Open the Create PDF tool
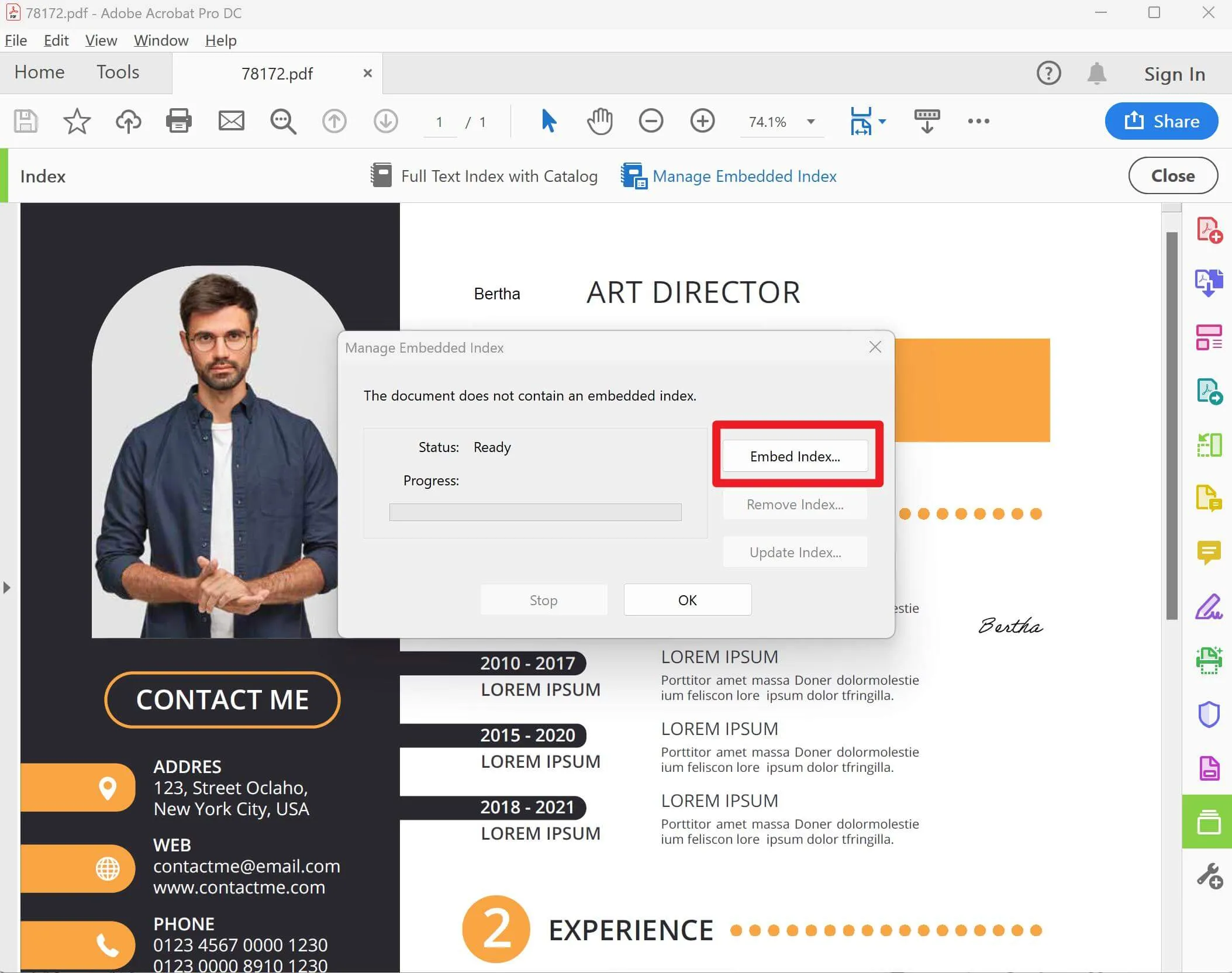 click(1209, 230)
